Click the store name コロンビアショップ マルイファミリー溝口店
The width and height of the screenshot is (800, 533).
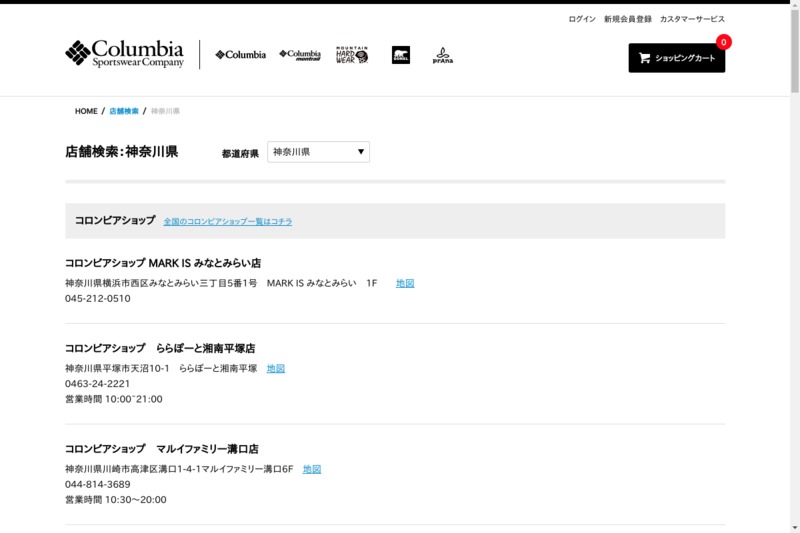(161, 449)
